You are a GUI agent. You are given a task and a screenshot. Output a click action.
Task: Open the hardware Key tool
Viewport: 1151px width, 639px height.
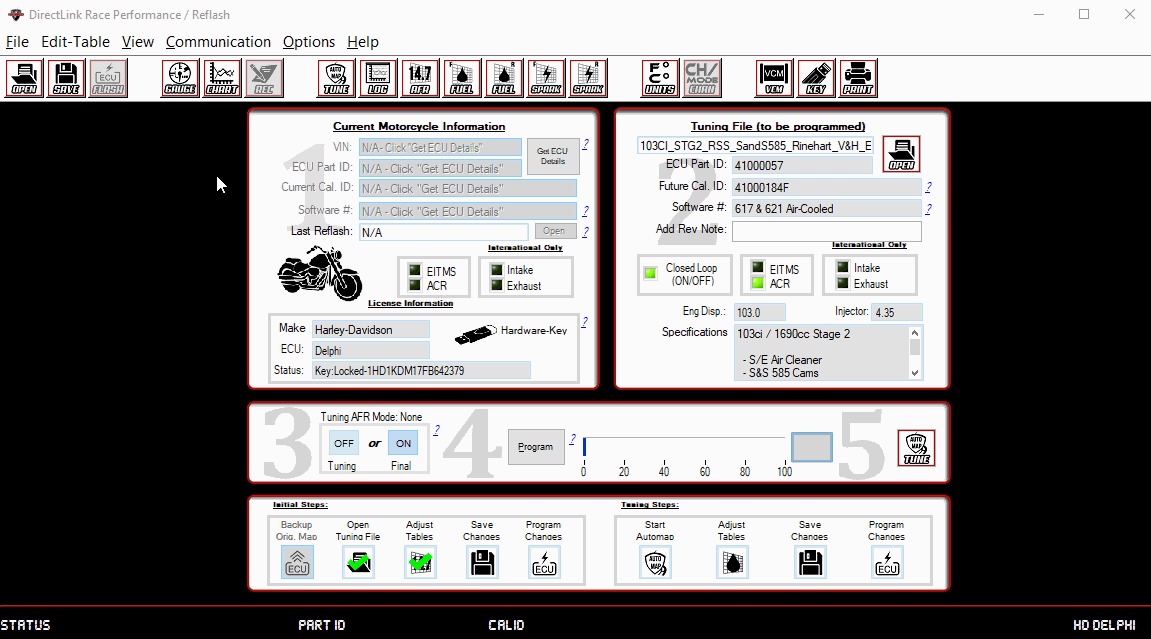point(816,78)
